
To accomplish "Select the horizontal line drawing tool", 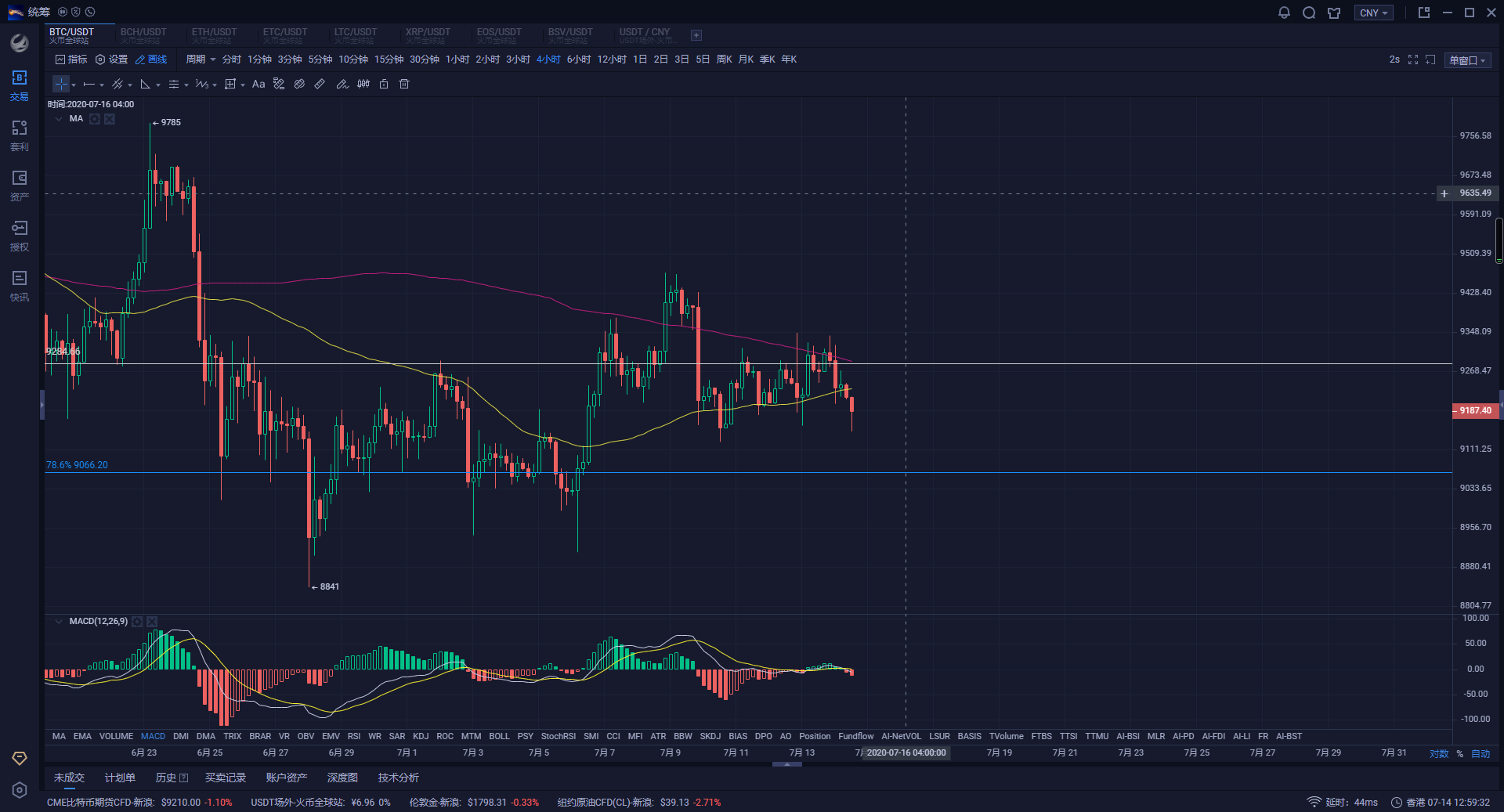I will point(89,84).
